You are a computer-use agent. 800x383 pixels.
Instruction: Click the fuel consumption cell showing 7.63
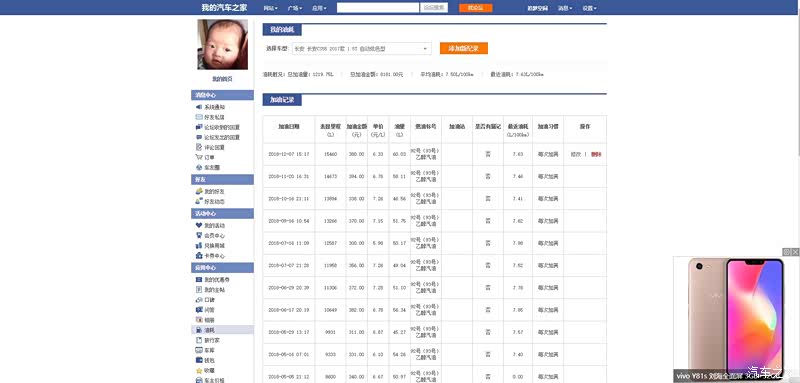518,154
